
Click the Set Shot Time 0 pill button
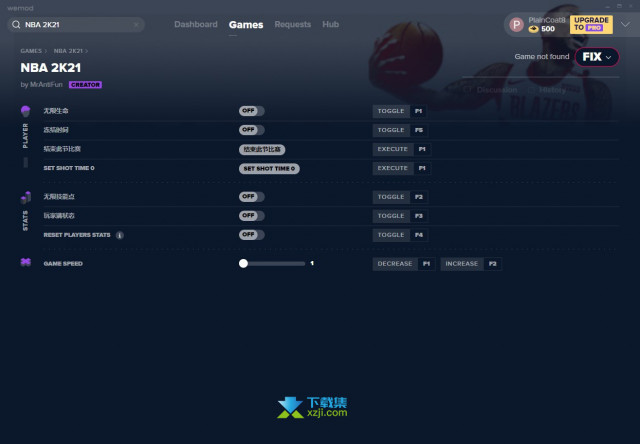(x=269, y=169)
